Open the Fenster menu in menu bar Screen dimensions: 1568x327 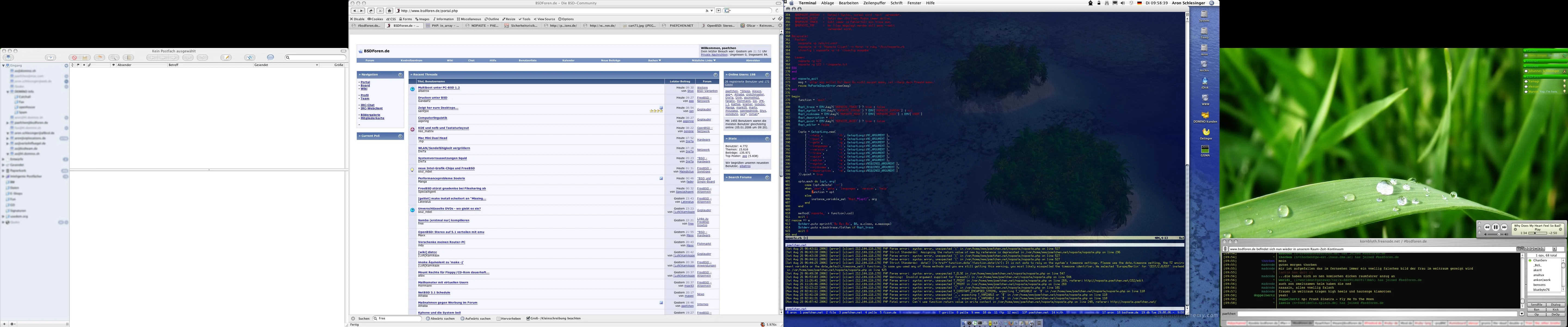click(914, 3)
